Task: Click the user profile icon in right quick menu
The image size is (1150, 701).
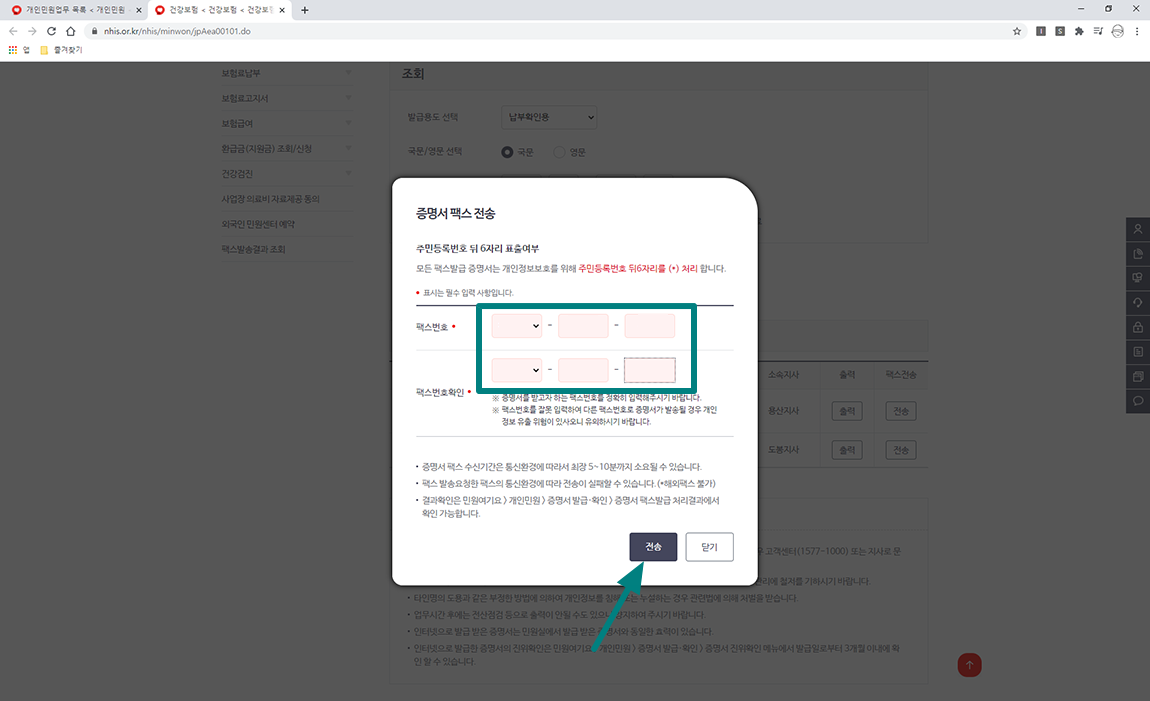Action: coord(1138,229)
